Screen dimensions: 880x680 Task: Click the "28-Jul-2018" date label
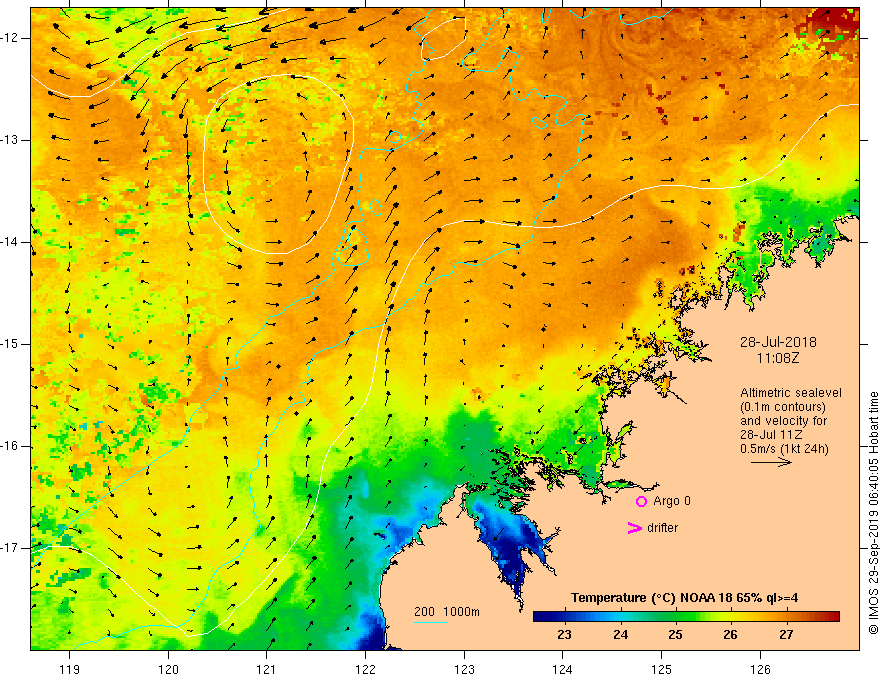tap(778, 342)
